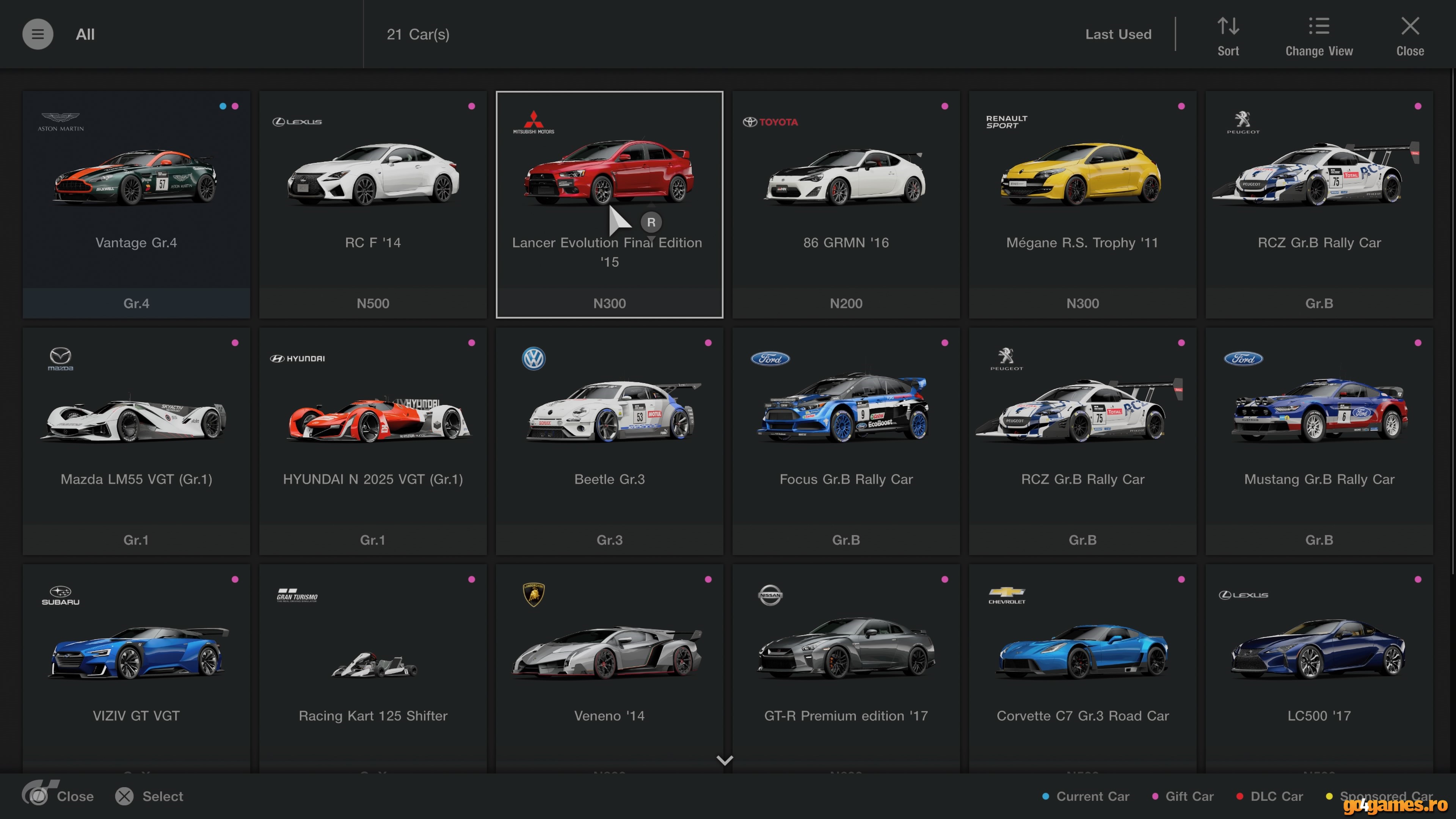Image resolution: width=1456 pixels, height=819 pixels.
Task: Click the Ford logo on Focus card
Action: pos(770,358)
